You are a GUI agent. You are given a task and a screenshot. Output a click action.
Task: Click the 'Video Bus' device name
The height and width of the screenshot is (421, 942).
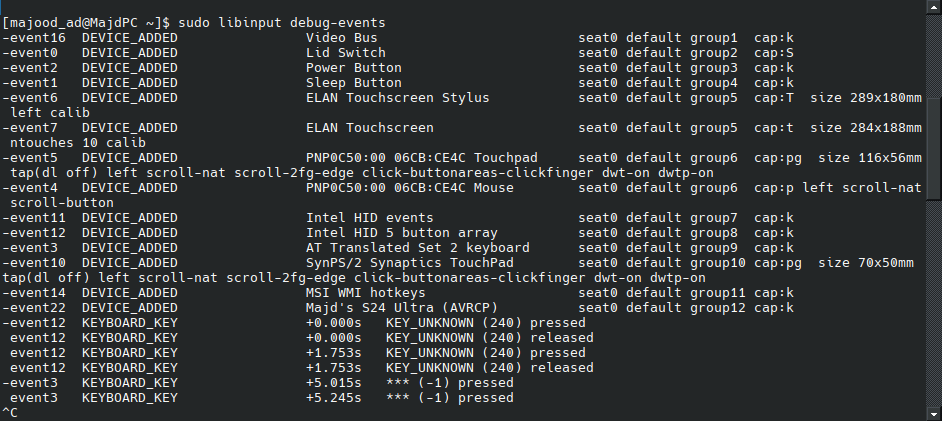click(342, 38)
